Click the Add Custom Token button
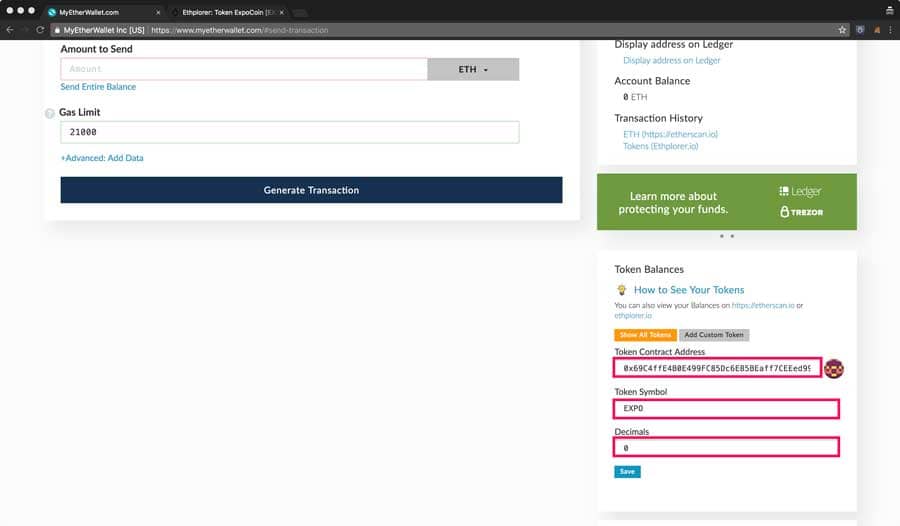Screen dimensions: 900x526 pyautogui.click(x=714, y=335)
